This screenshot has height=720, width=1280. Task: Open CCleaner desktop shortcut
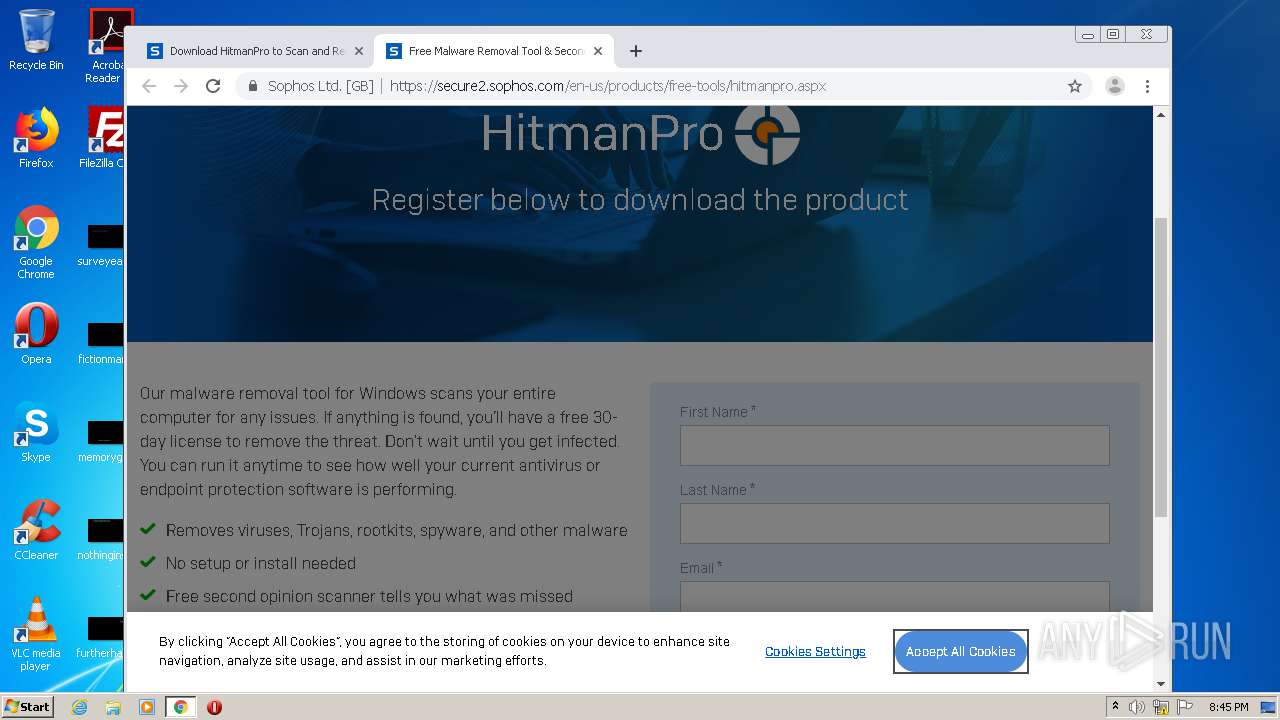tap(36, 529)
